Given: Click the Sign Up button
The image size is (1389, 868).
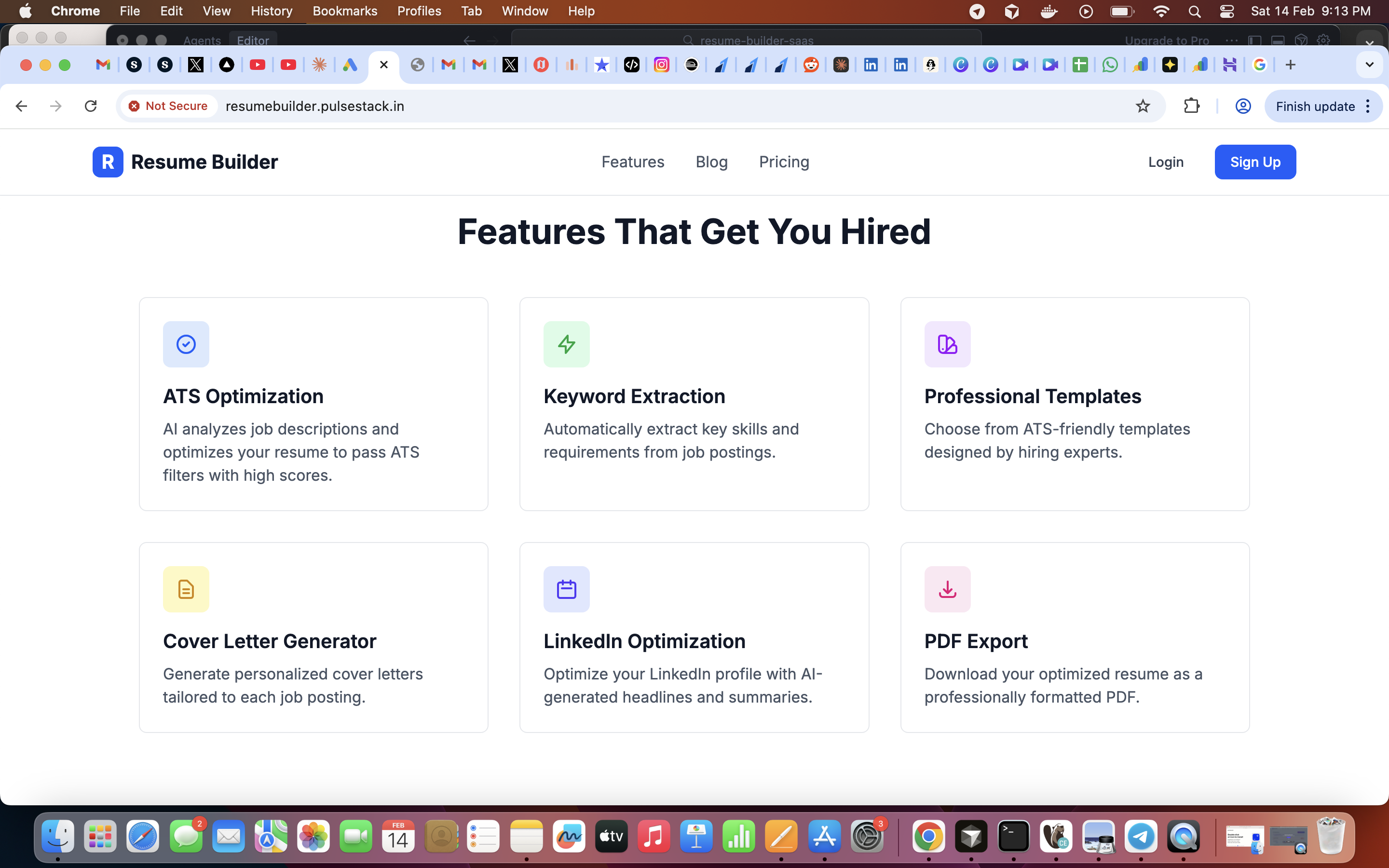Looking at the screenshot, I should 1255,162.
